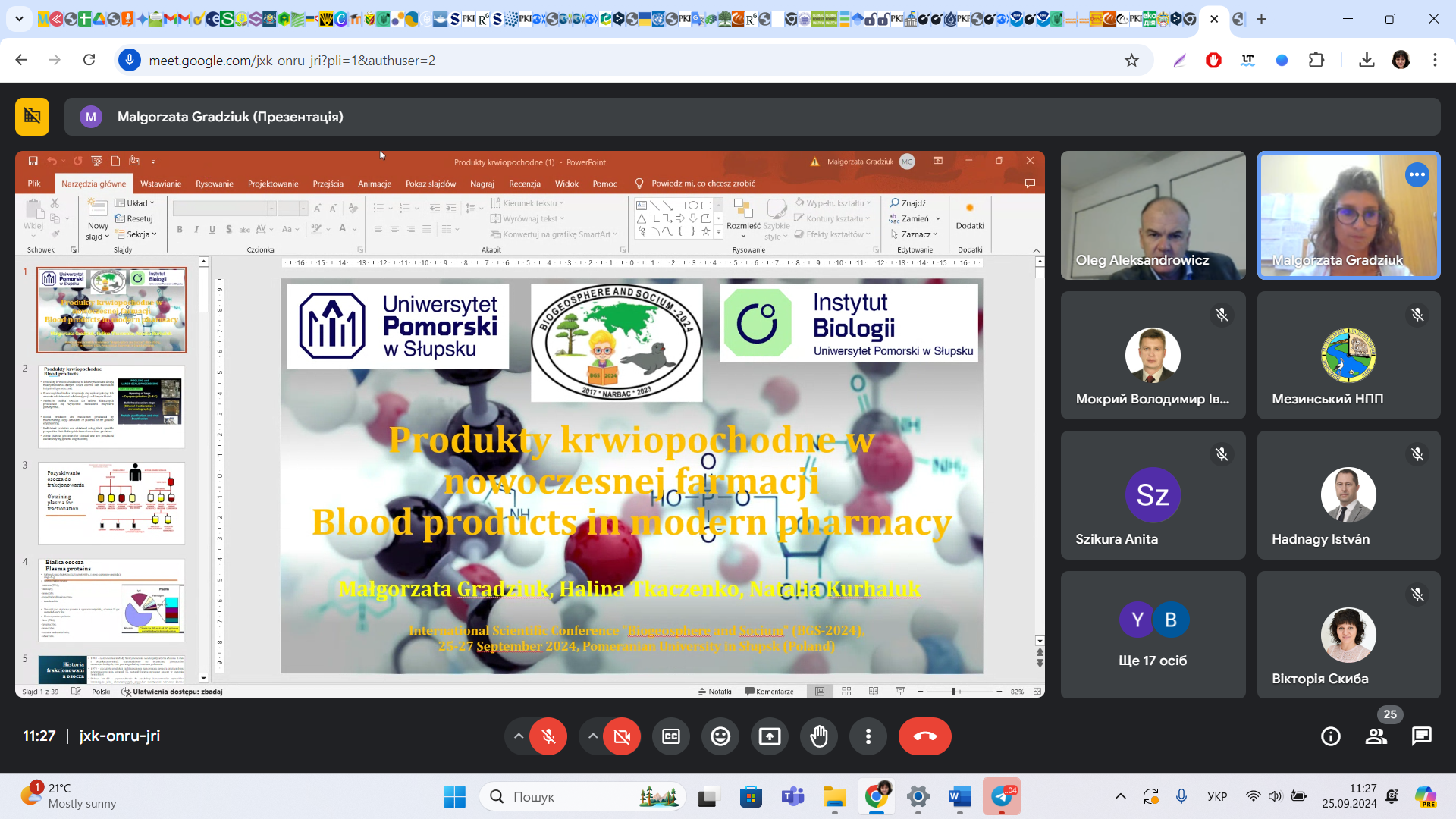The height and width of the screenshot is (819, 1456).
Task: Apply strikethrough to the text
Action: [x=244, y=229]
